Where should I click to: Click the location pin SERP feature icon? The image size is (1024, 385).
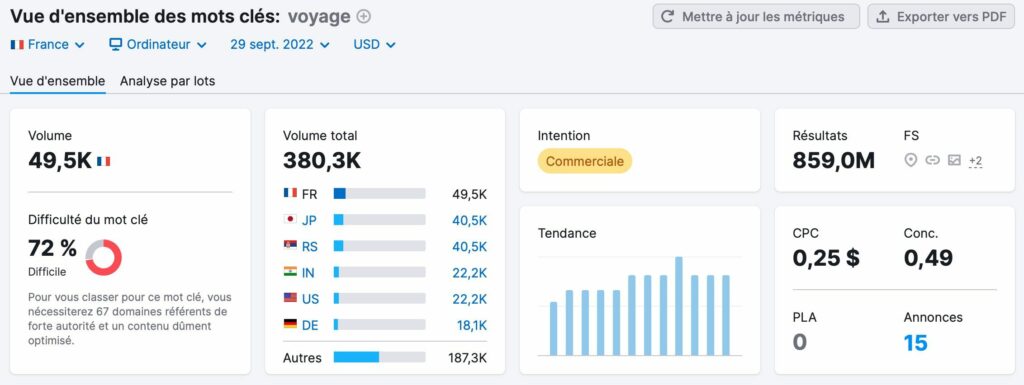click(910, 160)
